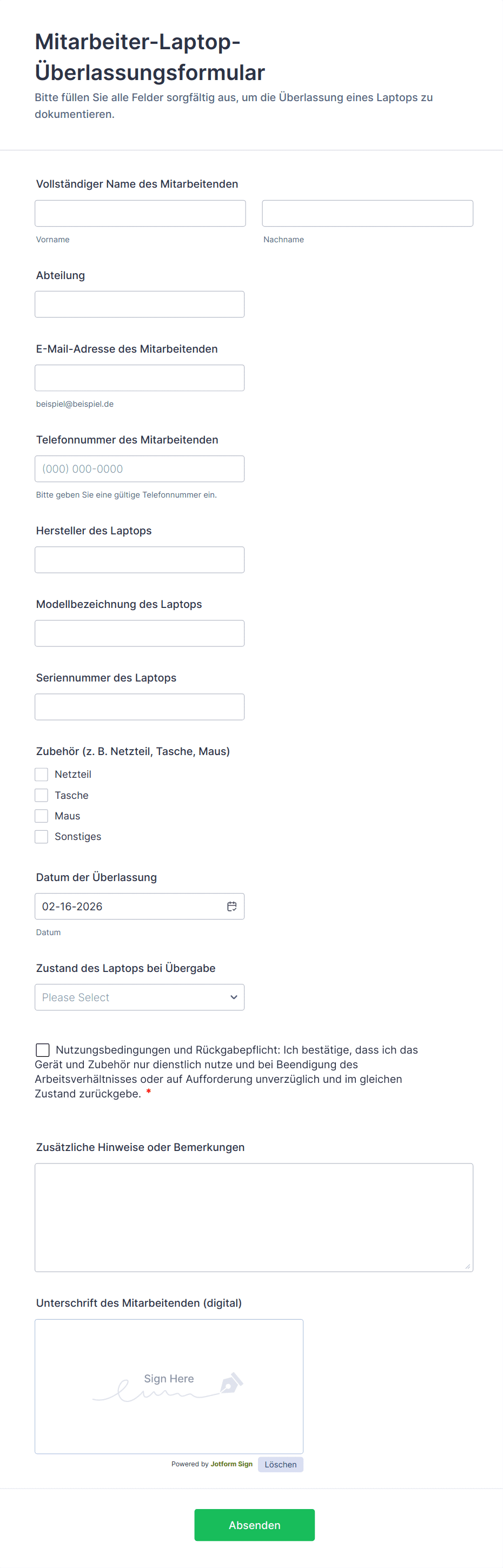Focus the Seriennummer des Laptops field
503x1568 pixels.
tap(140, 707)
